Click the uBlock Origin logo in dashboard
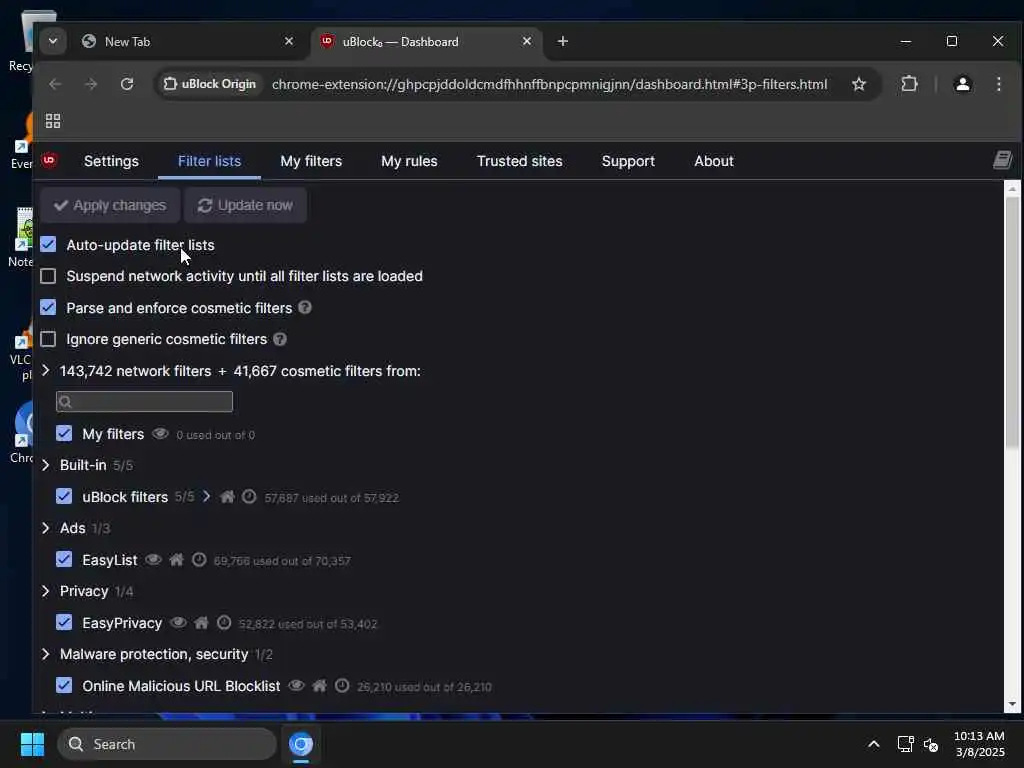Screen dimensions: 1024x768 (49, 160)
